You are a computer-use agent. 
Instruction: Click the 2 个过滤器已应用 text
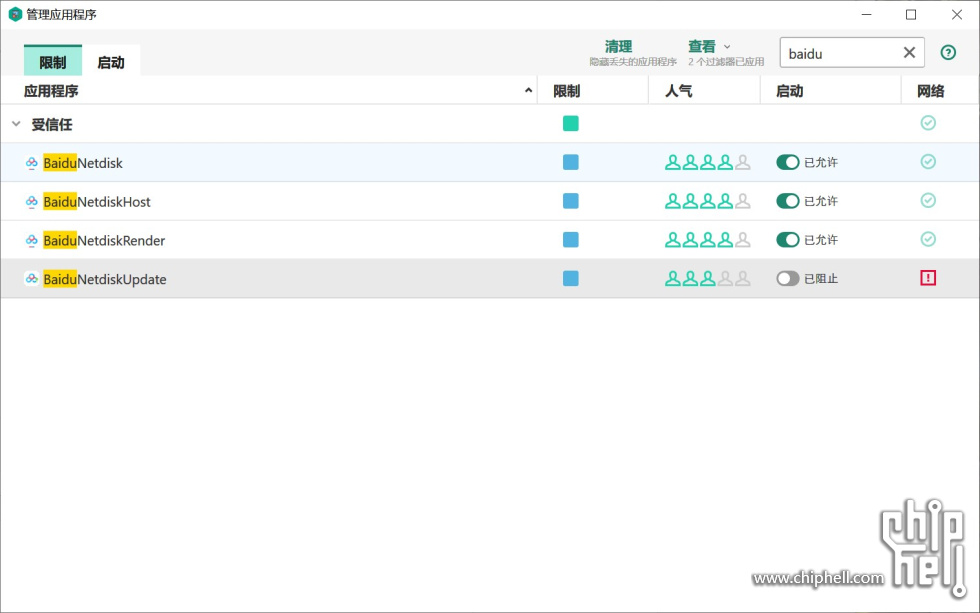[x=726, y=62]
